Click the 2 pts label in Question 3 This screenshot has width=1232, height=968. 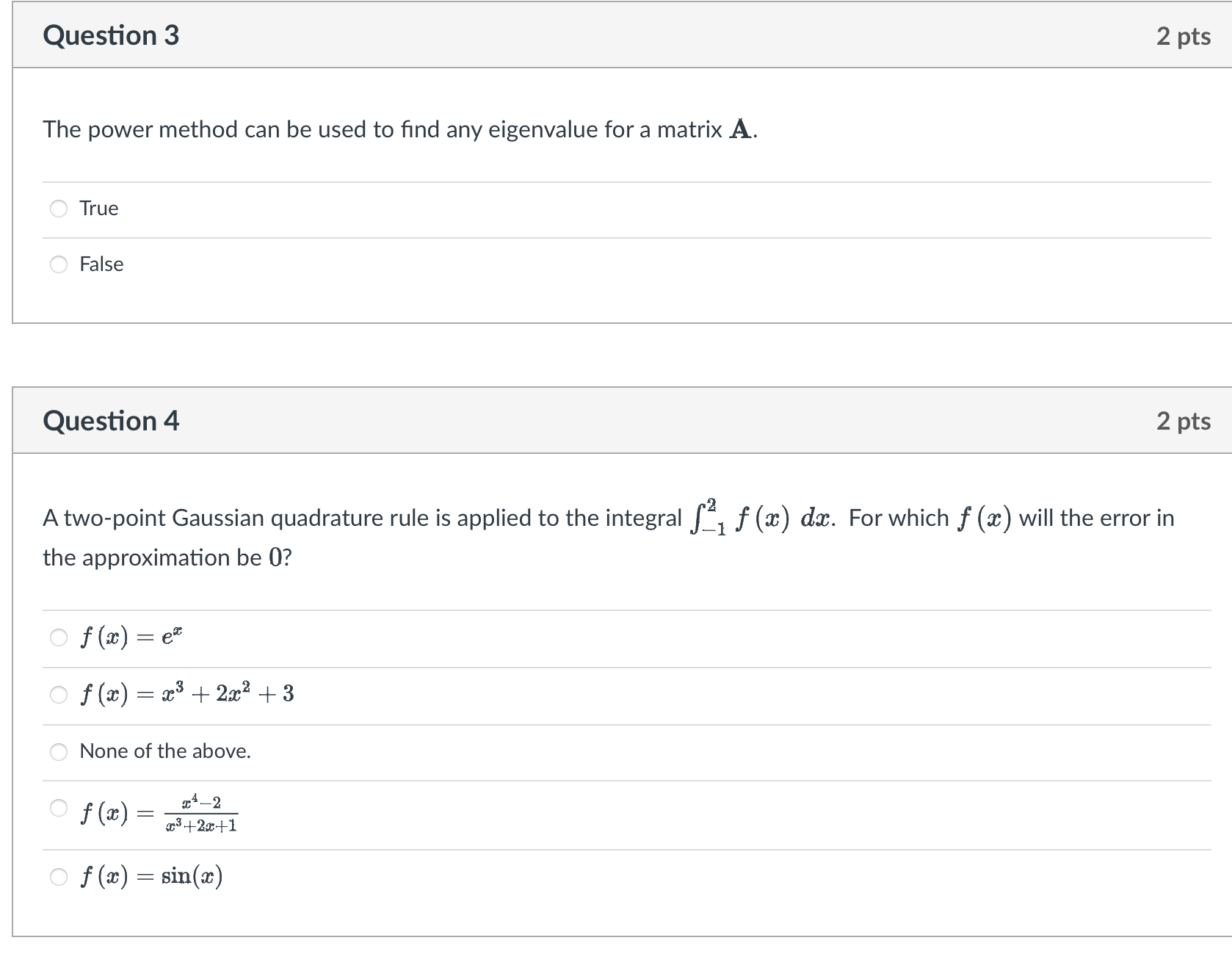(1183, 36)
